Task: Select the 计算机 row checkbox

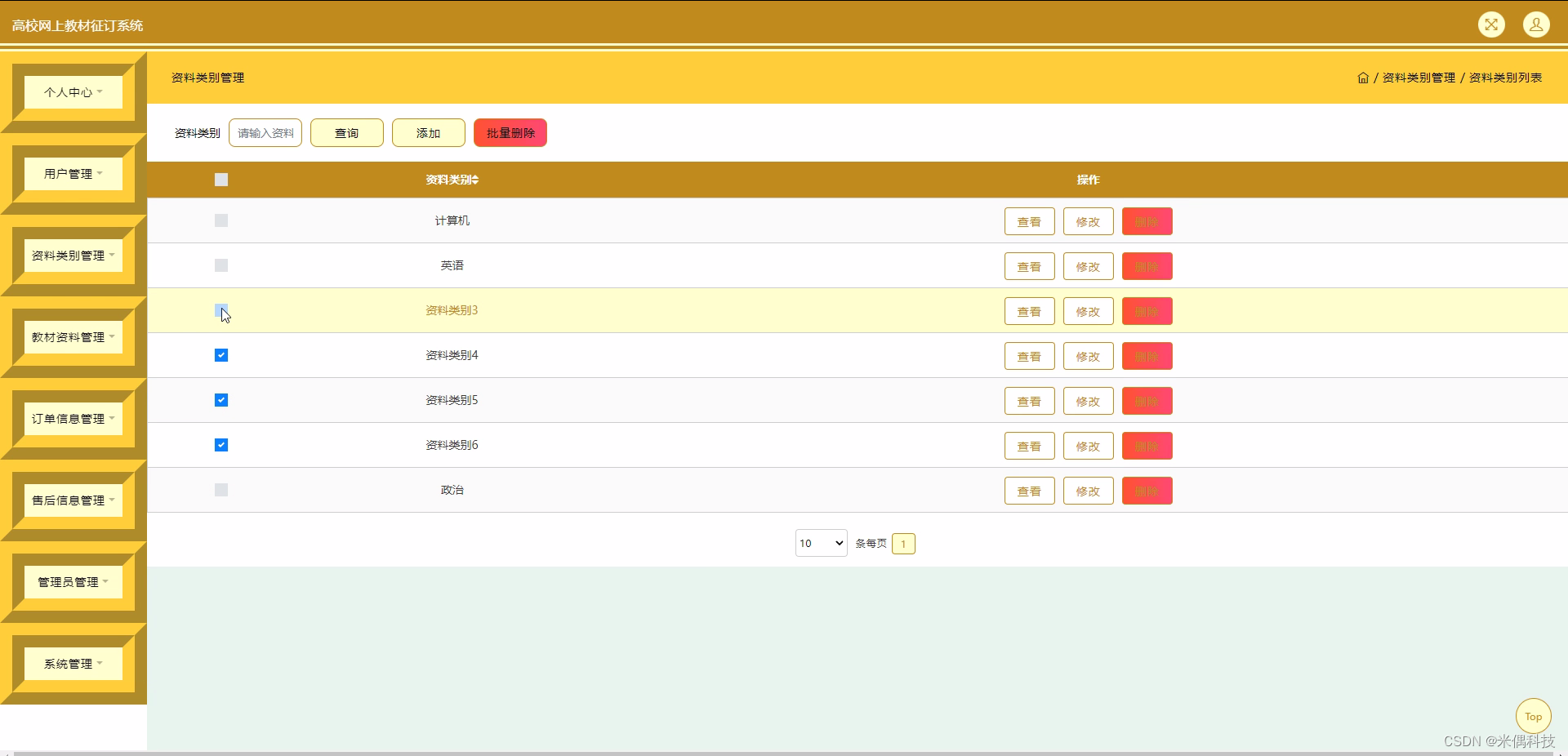Action: pos(220,220)
